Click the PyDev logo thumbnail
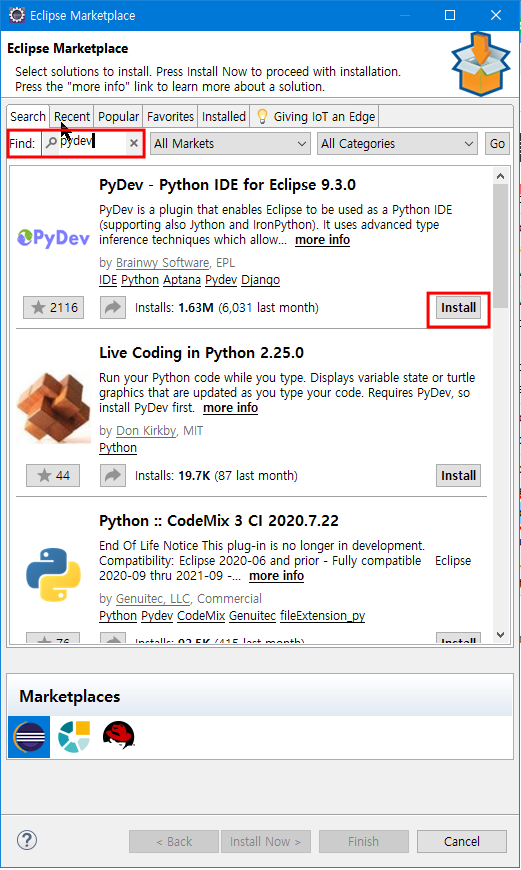 coord(53,238)
